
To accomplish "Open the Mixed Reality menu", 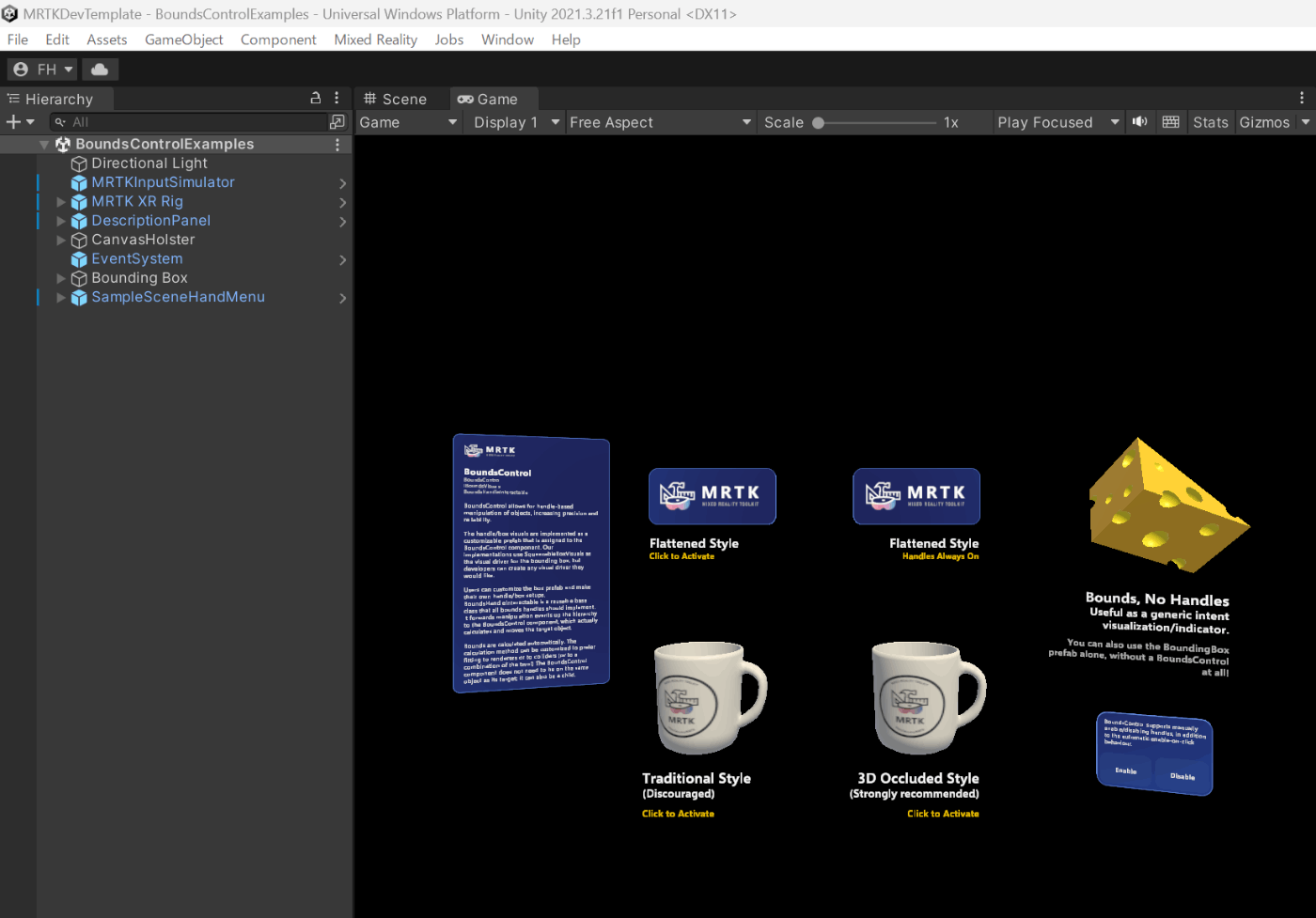I will tap(376, 39).
